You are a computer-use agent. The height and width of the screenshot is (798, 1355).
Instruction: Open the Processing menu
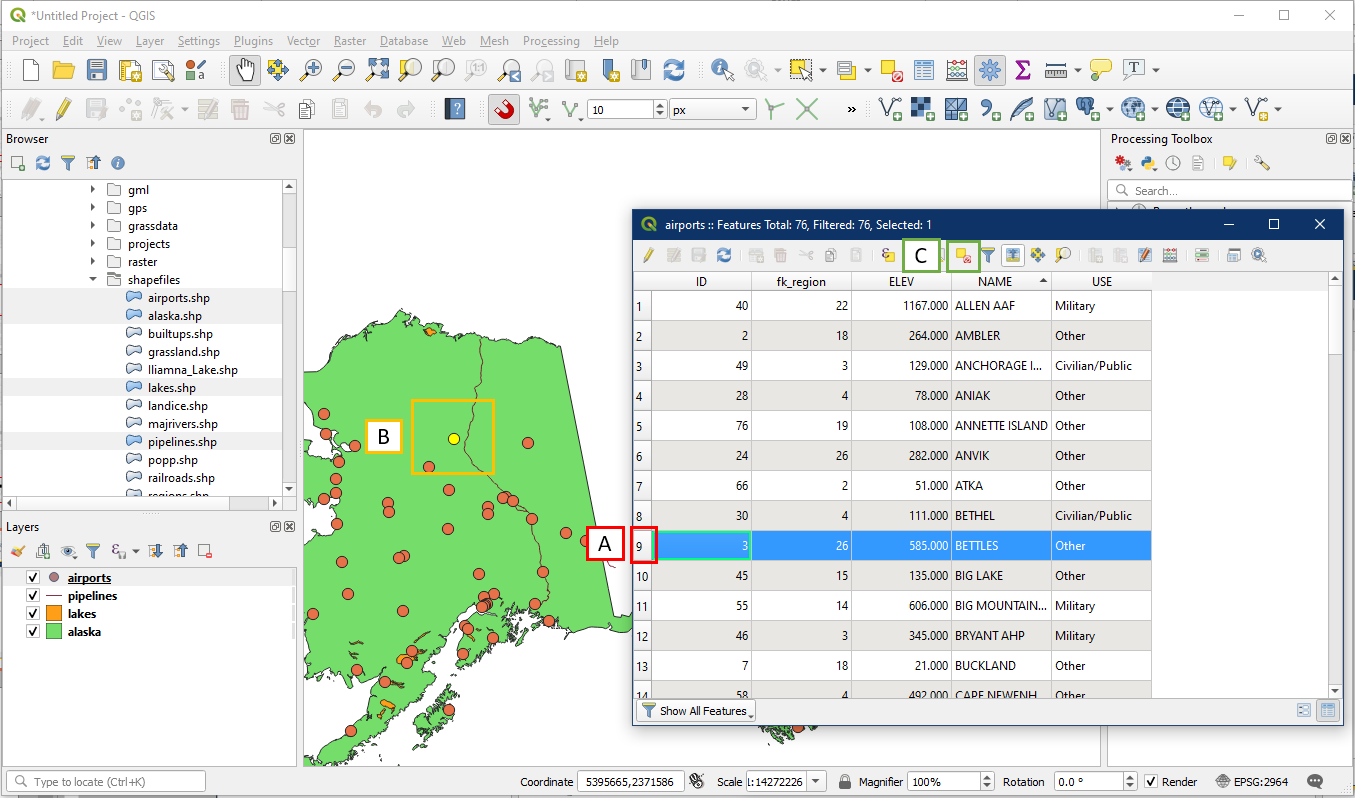(x=550, y=41)
